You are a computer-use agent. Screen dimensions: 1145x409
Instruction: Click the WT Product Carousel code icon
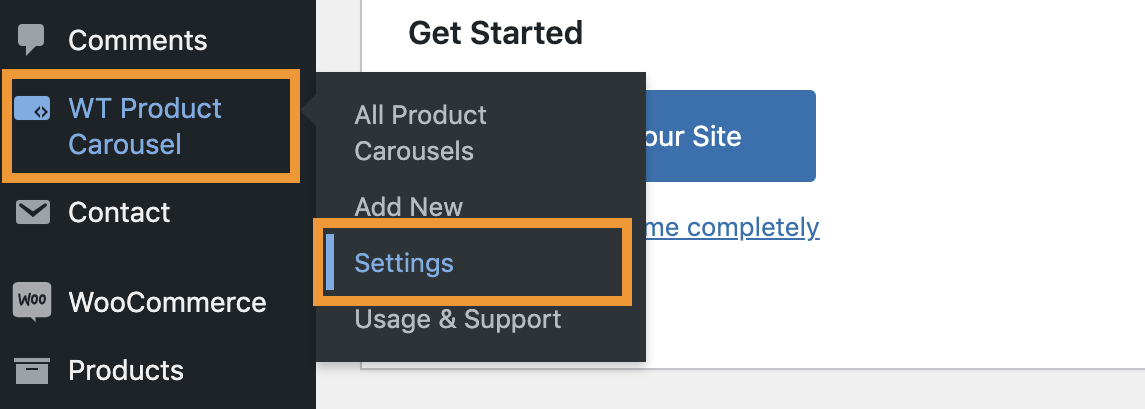pyautogui.click(x=32, y=110)
